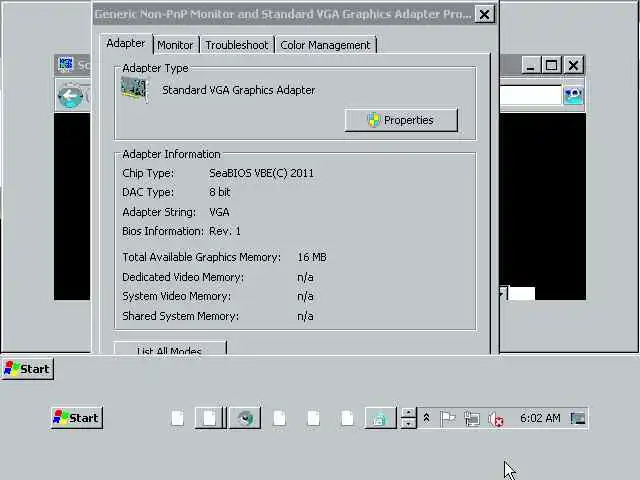Show hidden tray icons chevron
The image size is (640, 480).
426,418
